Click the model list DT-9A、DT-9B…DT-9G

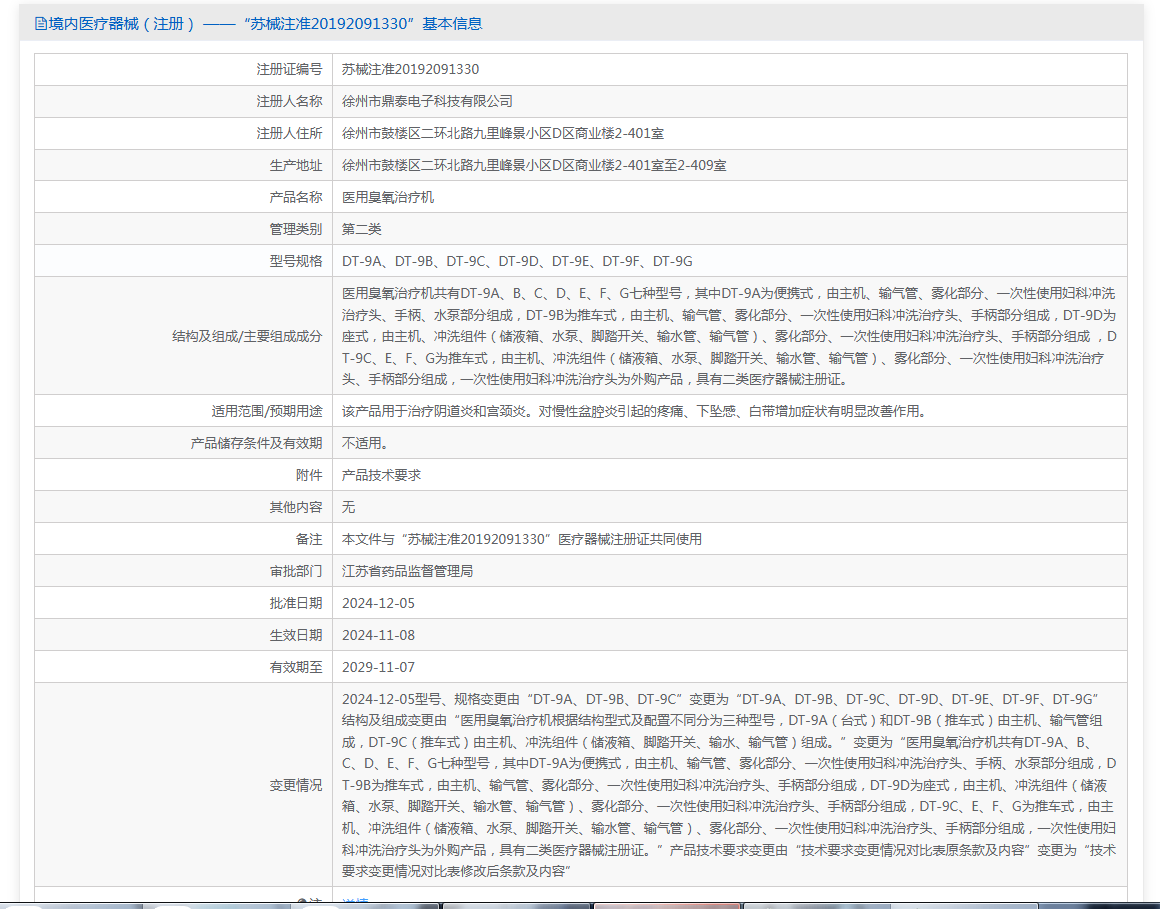coord(517,261)
